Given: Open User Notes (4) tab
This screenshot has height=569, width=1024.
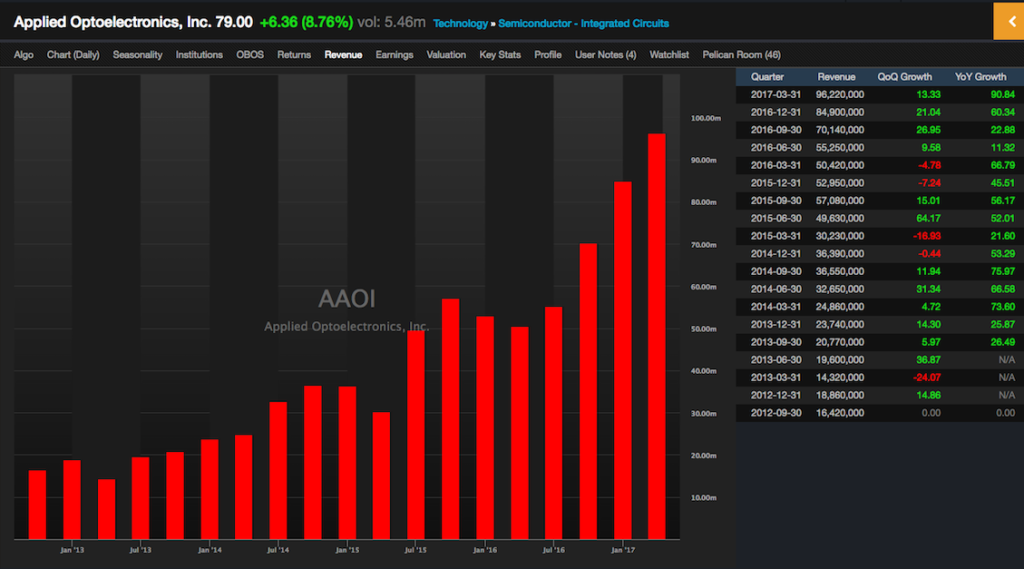Looking at the screenshot, I should (605, 55).
